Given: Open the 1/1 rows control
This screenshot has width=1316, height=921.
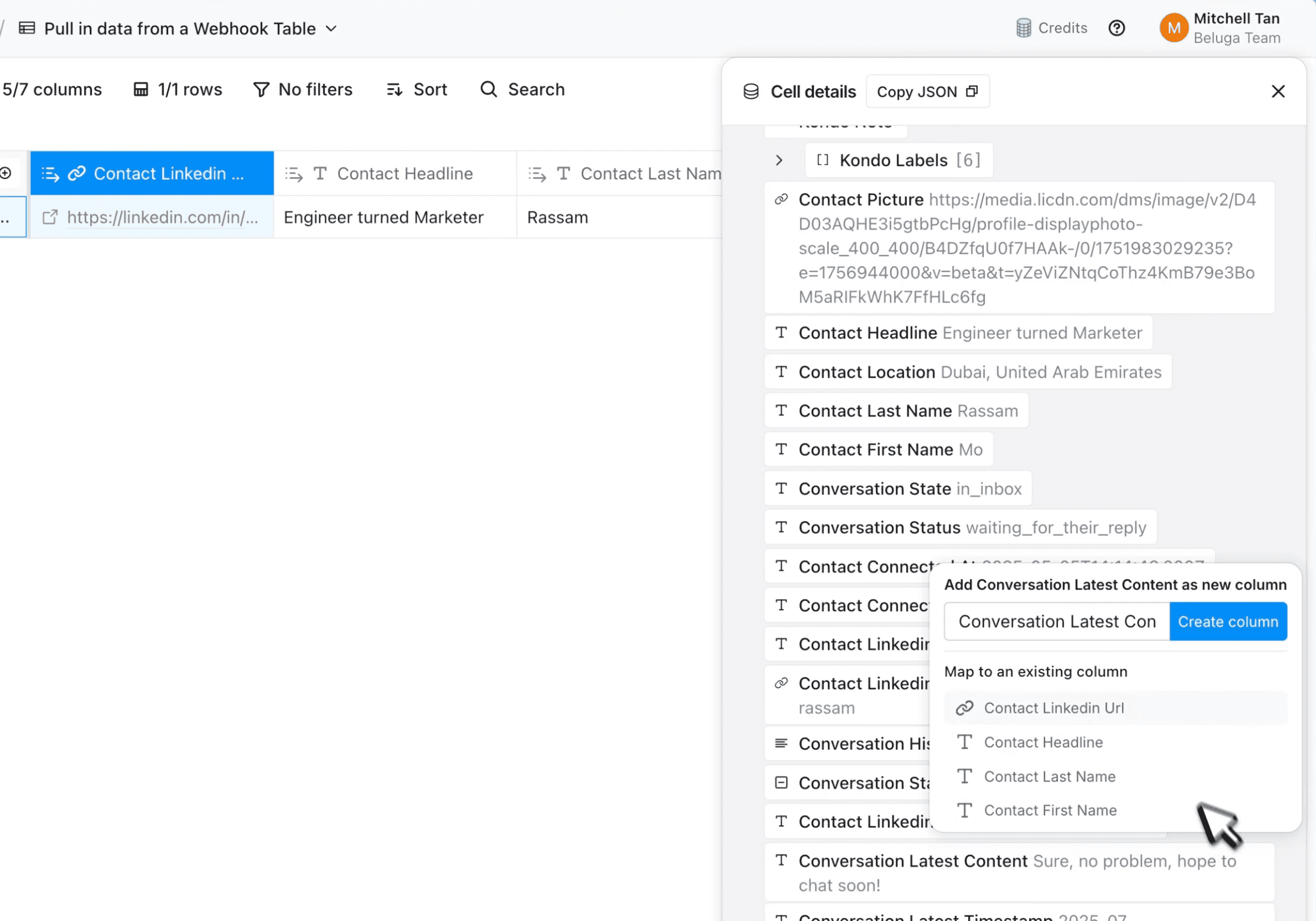Looking at the screenshot, I should [x=178, y=90].
